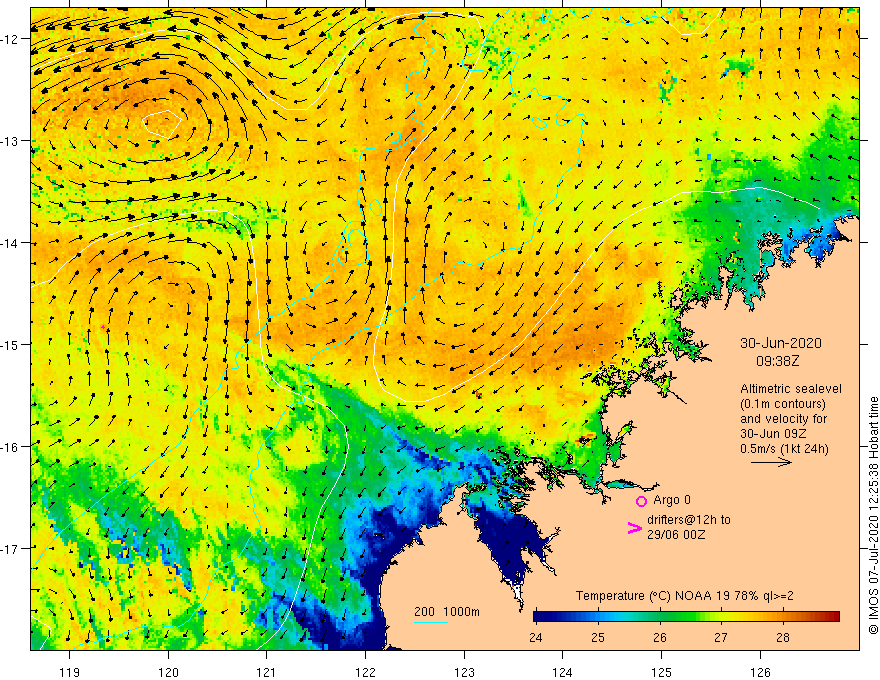This screenshot has height=680, width=880.
Task: Click the longitude axis label 124
Action: click(562, 672)
